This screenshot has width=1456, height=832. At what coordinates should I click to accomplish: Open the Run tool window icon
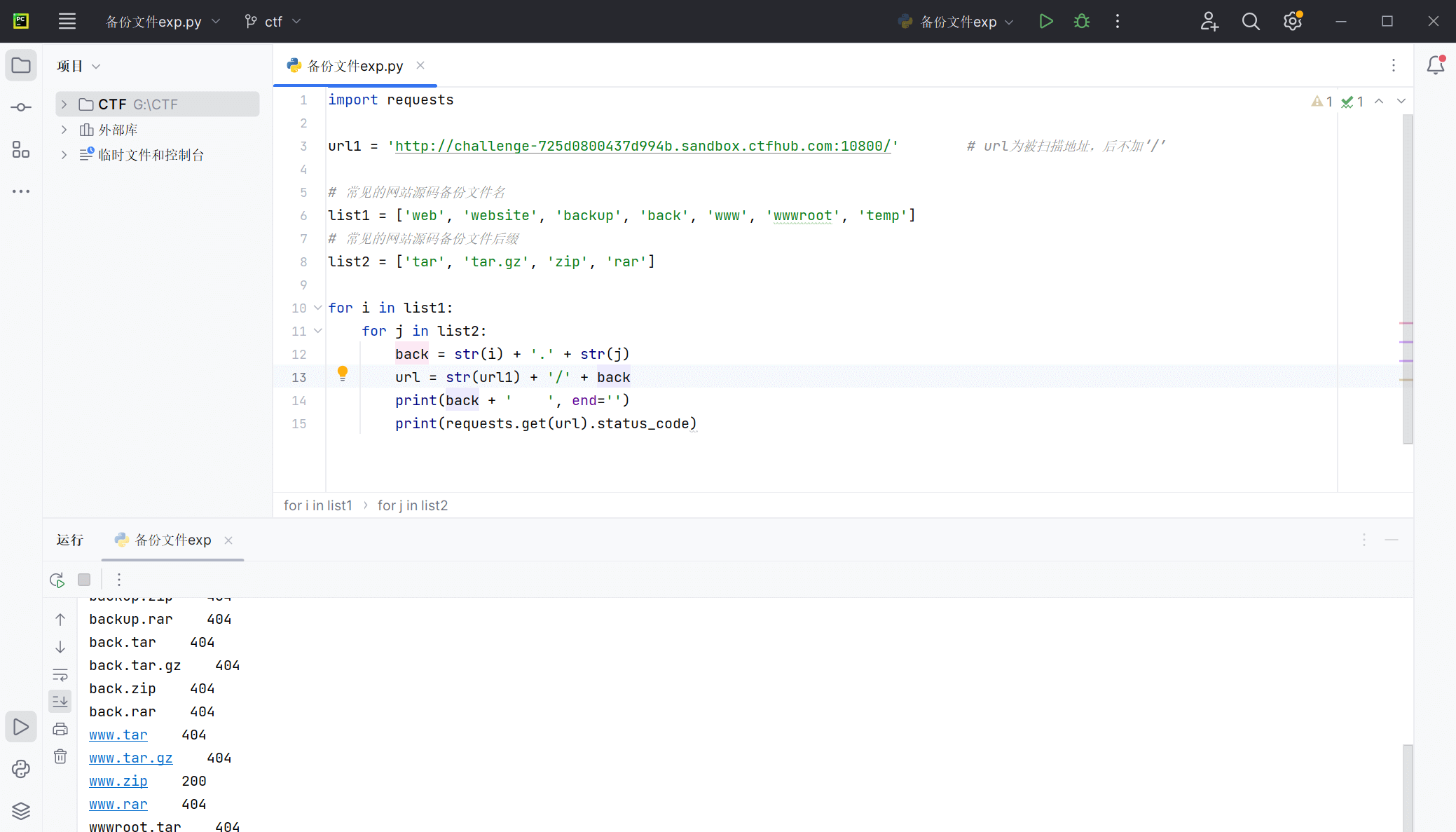coord(21,727)
